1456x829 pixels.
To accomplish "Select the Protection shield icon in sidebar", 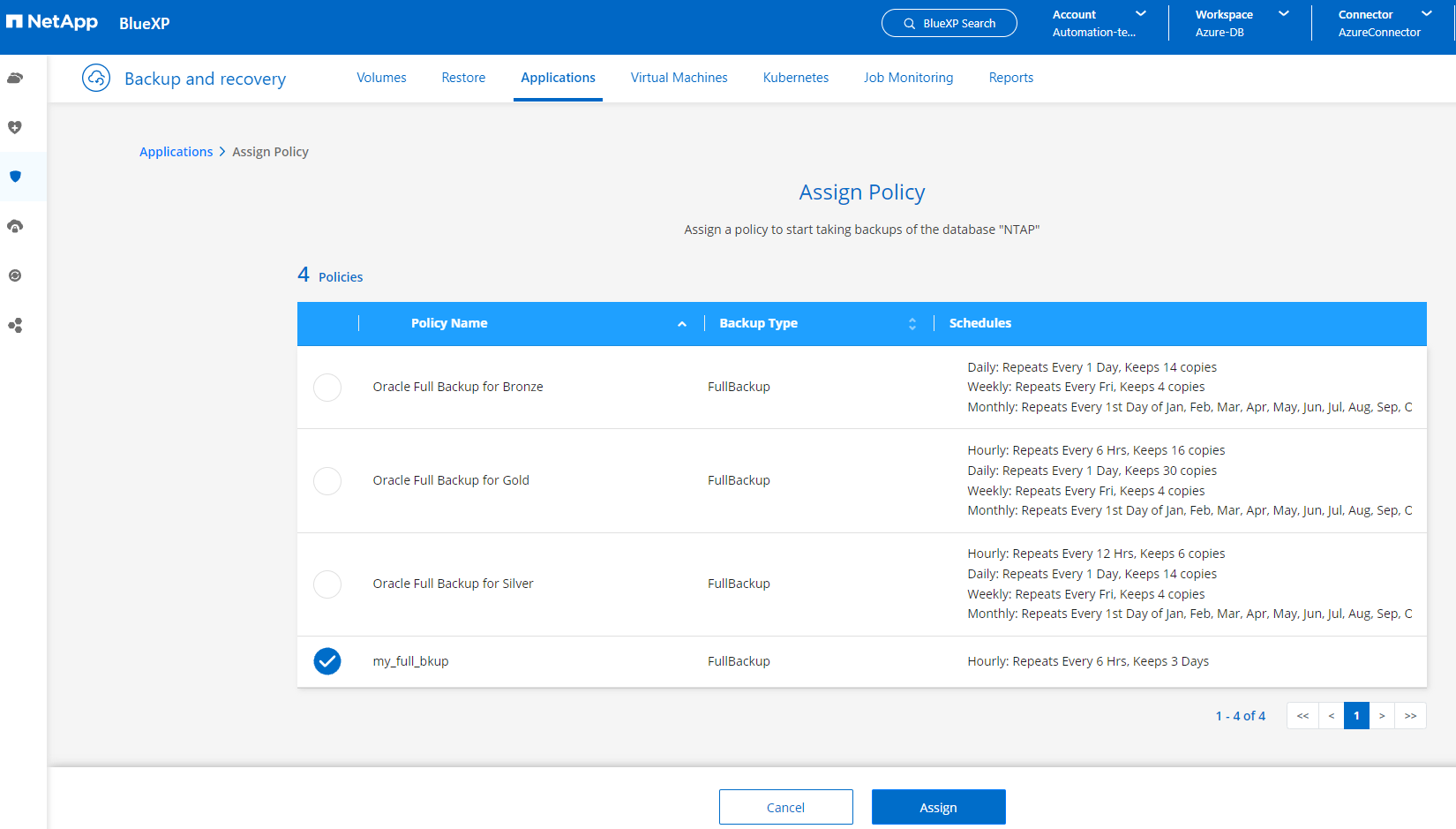I will coord(15,177).
